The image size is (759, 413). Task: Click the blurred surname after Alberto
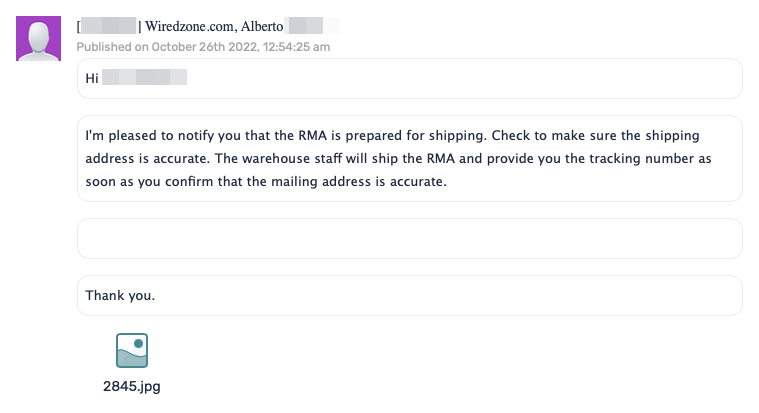point(314,26)
